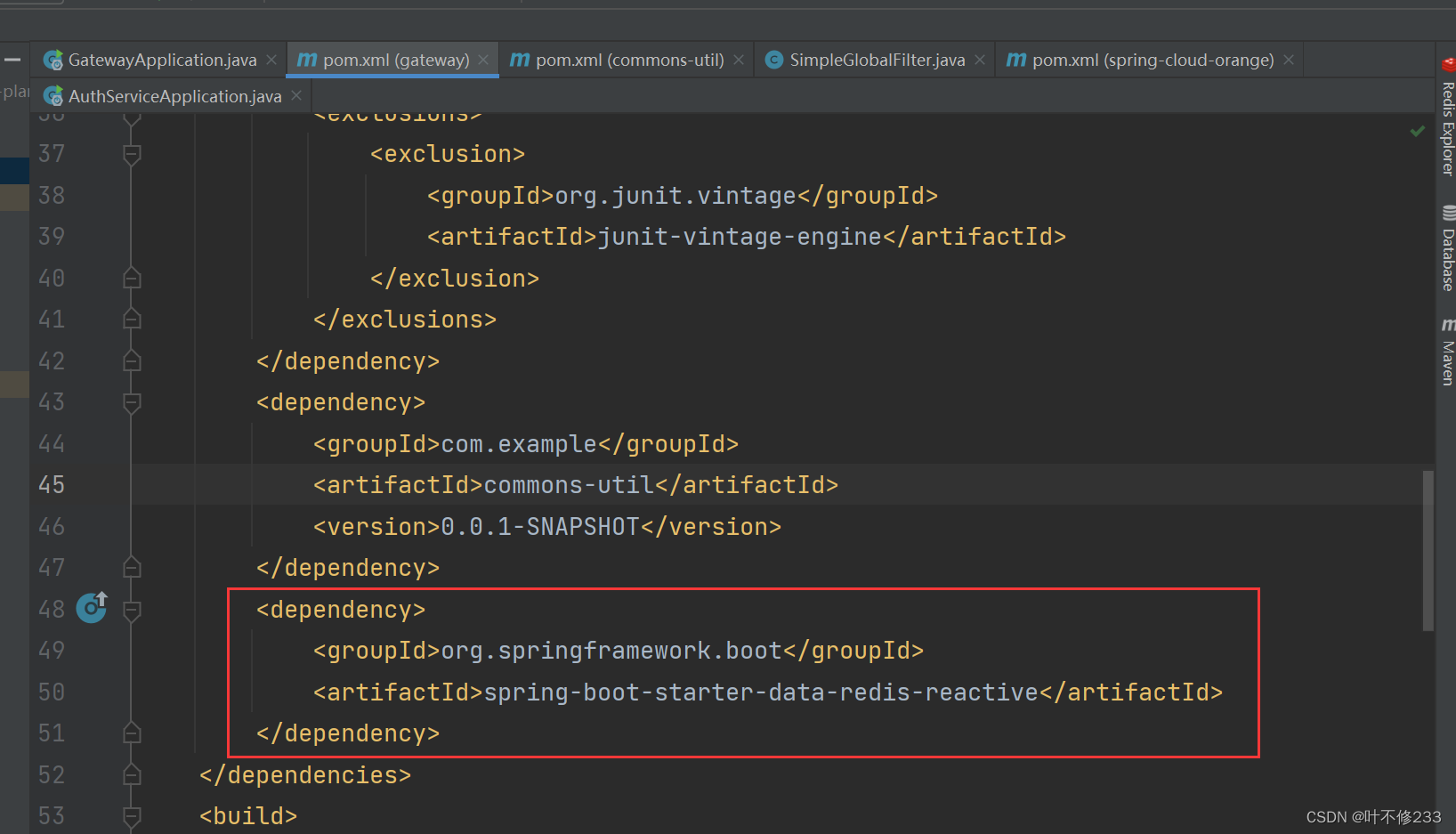Switch to SimpleGlobalFilter.java tab

pyautogui.click(x=878, y=61)
